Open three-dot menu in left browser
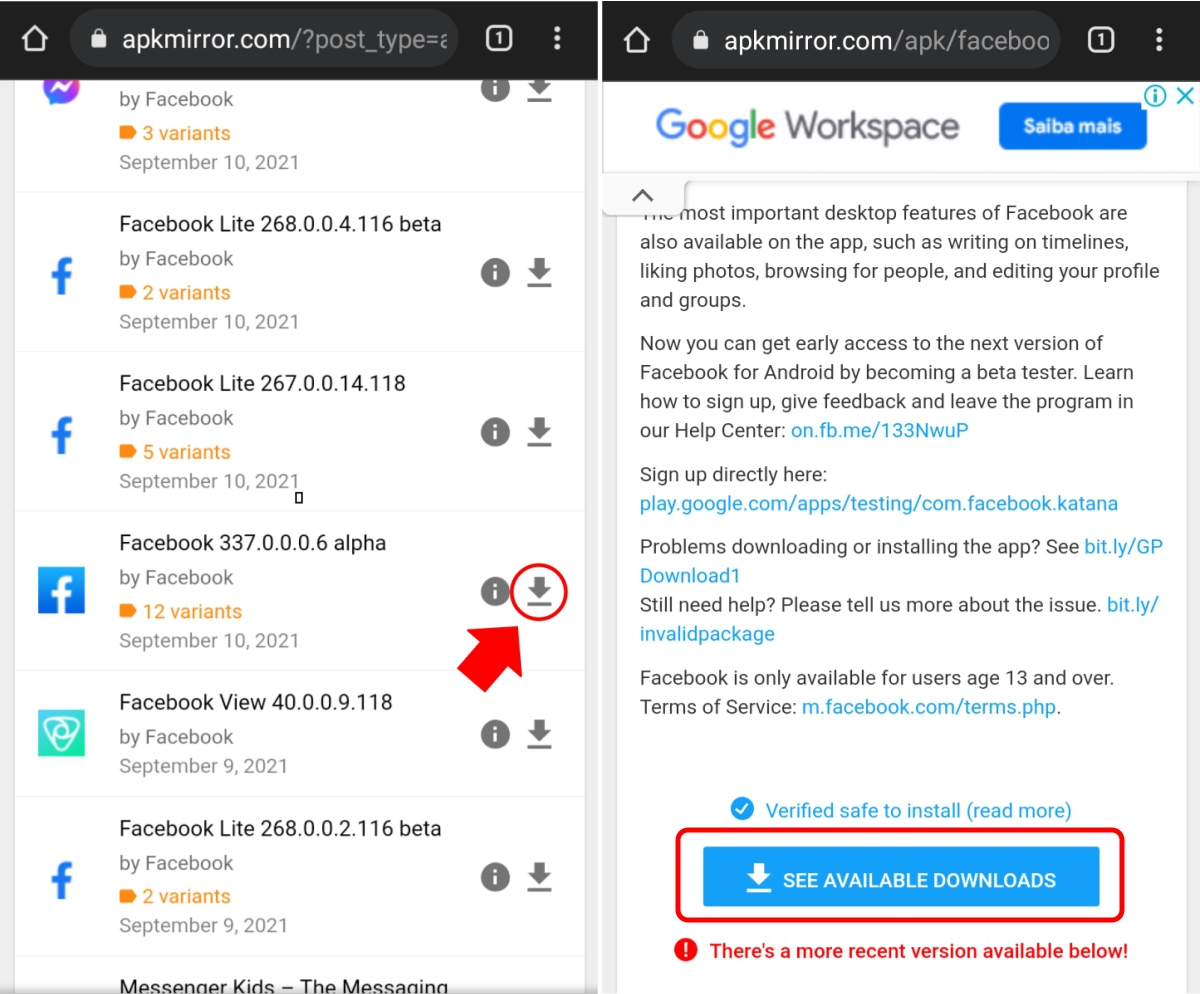Screen dimensions: 1200x994 coord(558,39)
